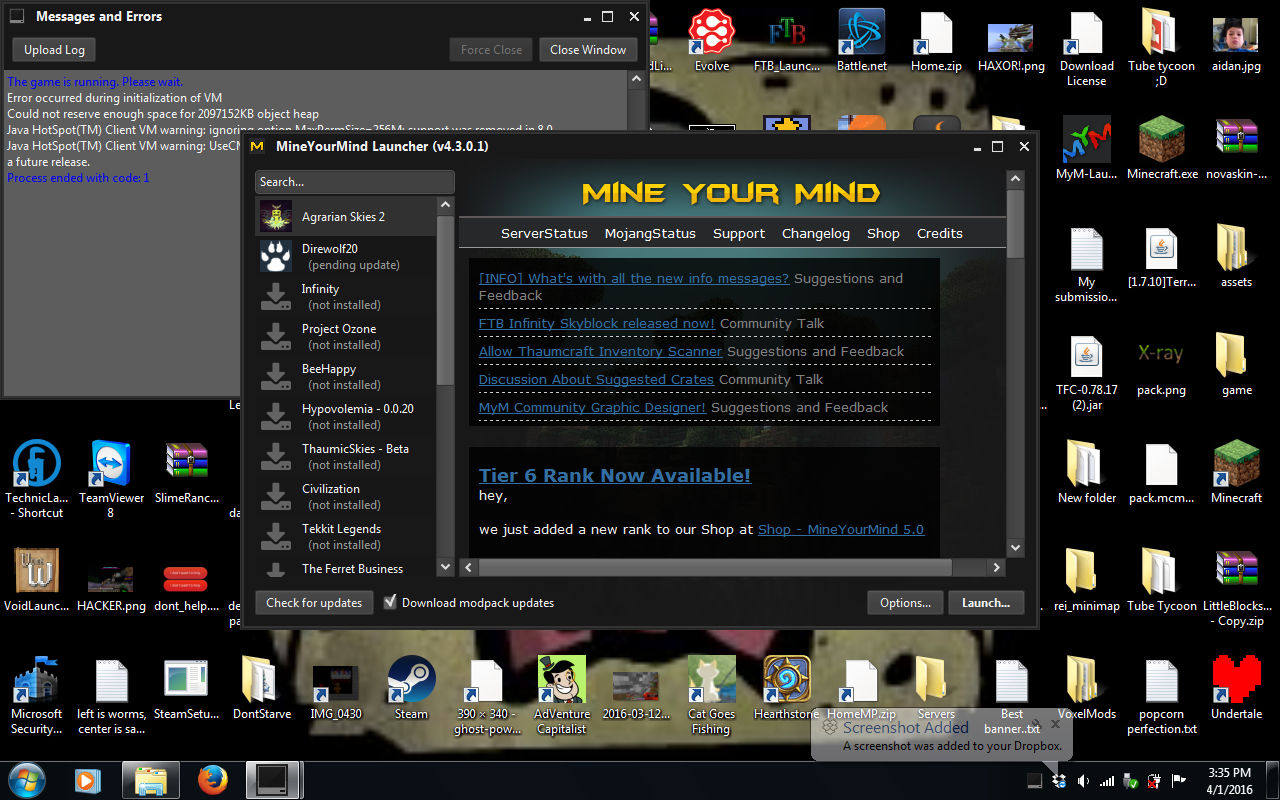1280x800 pixels.
Task: Click the Windows Start button
Action: [26, 780]
